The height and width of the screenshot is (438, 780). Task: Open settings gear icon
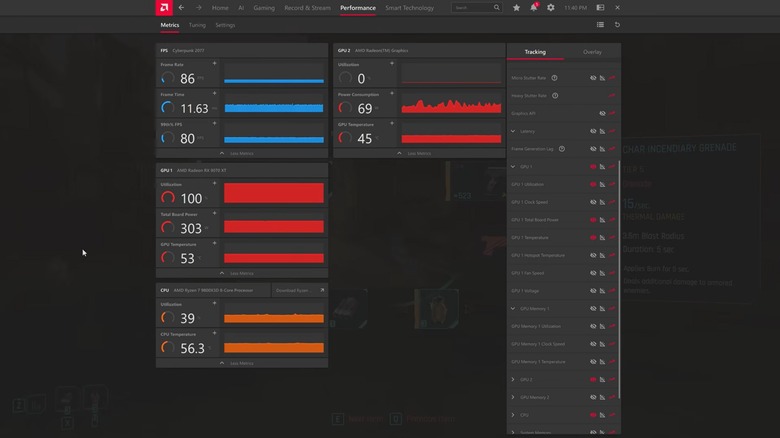[x=551, y=7]
